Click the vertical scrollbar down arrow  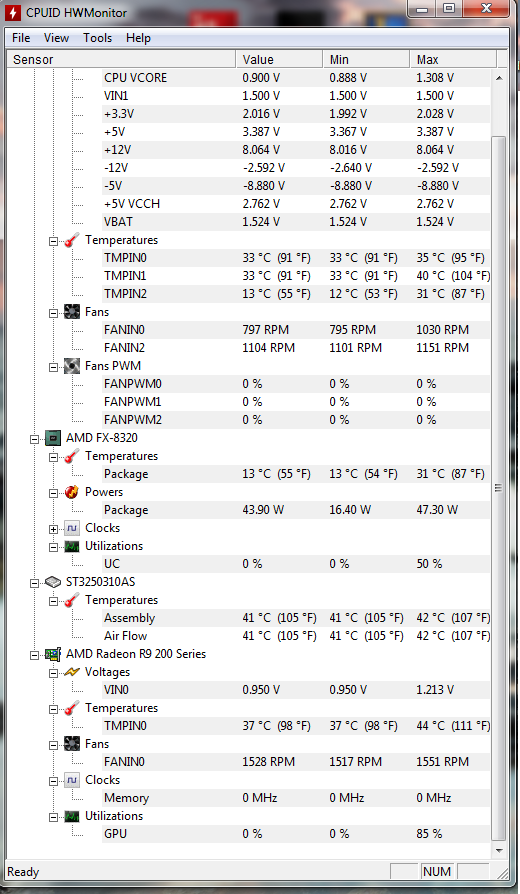pos(499,851)
